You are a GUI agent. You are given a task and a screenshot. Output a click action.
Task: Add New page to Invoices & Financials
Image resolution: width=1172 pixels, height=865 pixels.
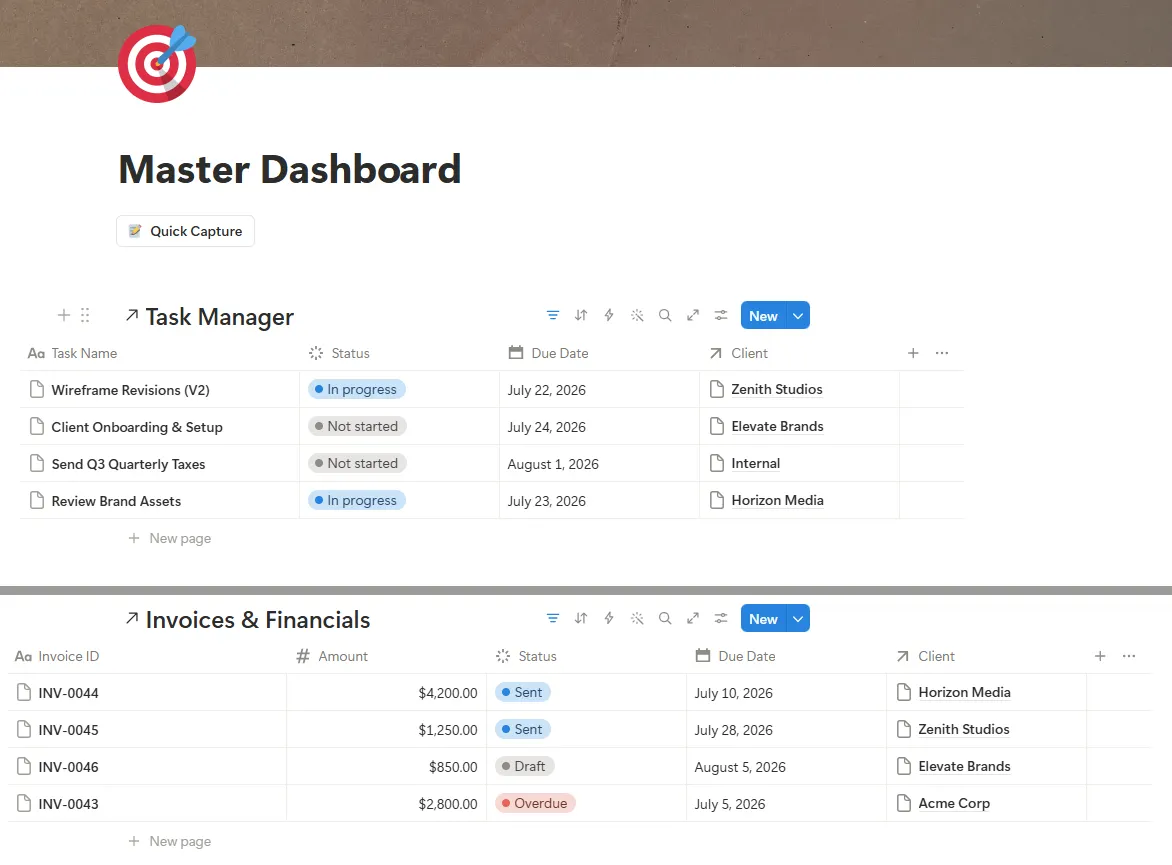[170, 841]
